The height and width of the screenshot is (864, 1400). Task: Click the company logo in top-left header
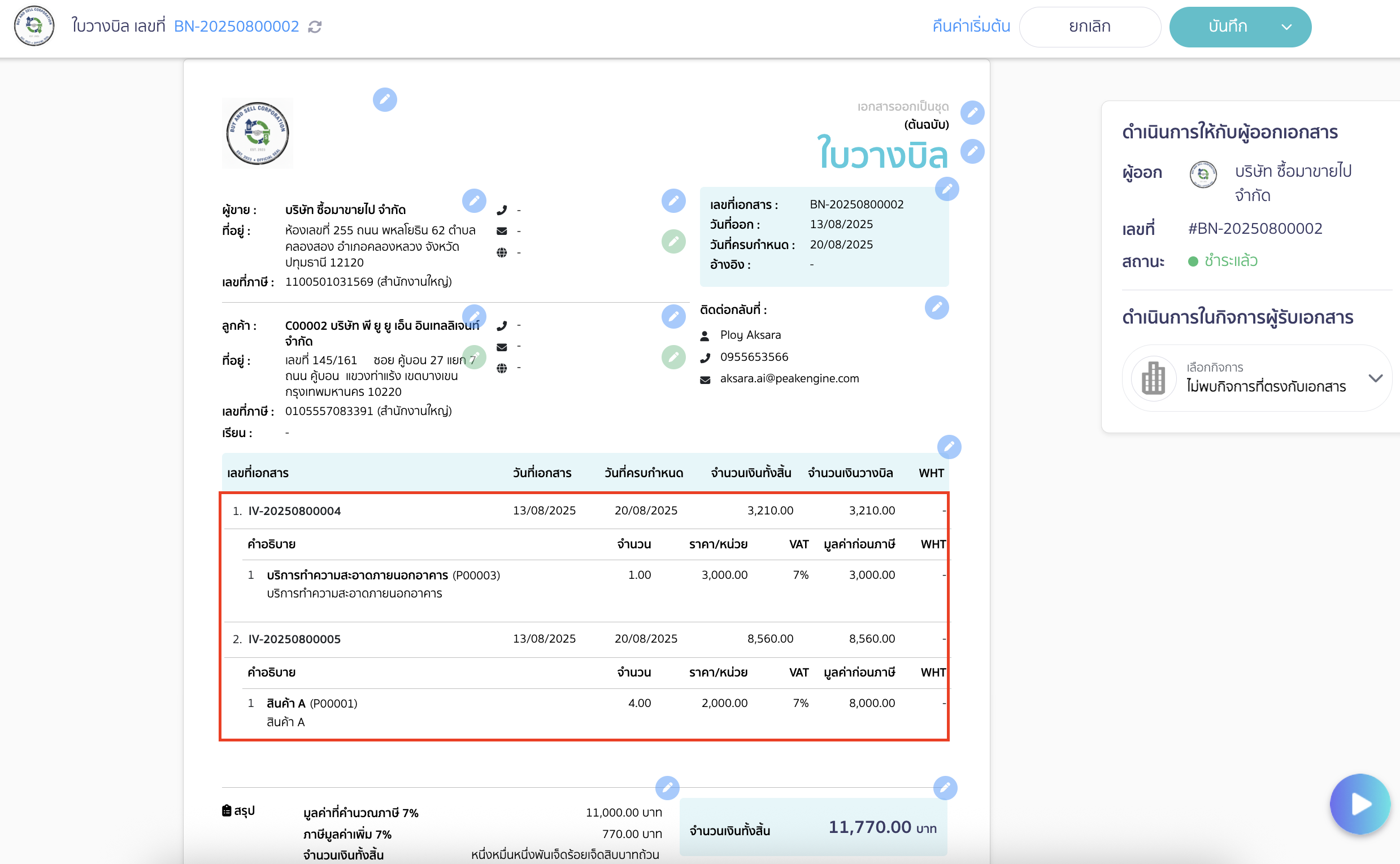[x=34, y=26]
